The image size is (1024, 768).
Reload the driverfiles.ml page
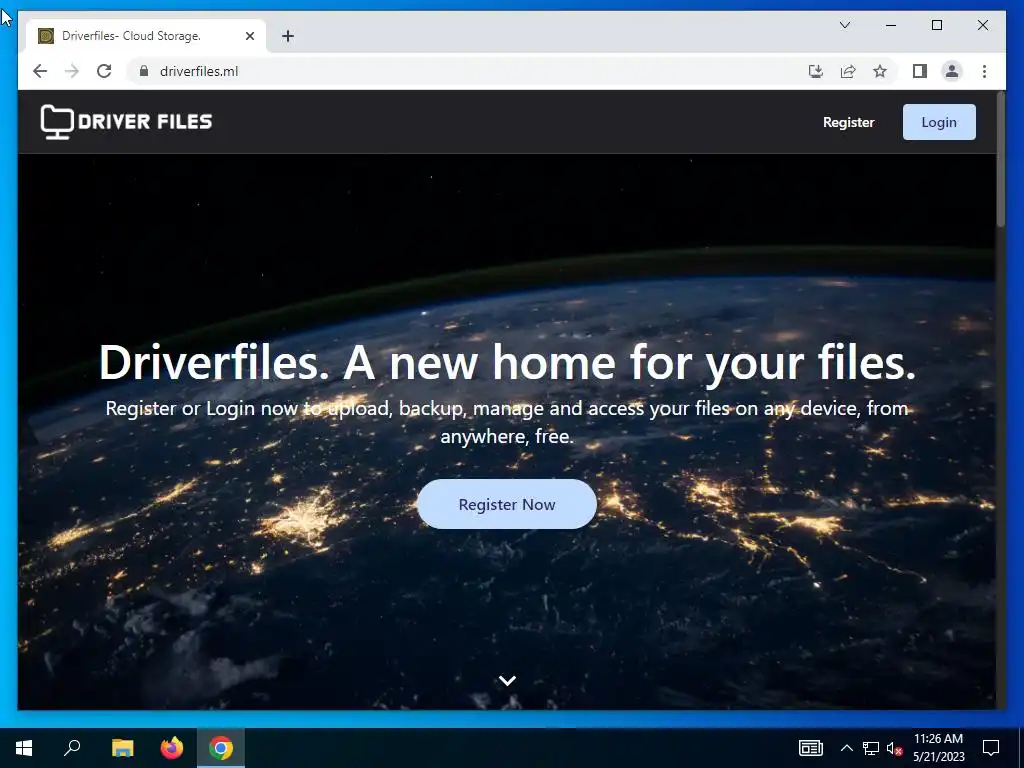point(104,71)
